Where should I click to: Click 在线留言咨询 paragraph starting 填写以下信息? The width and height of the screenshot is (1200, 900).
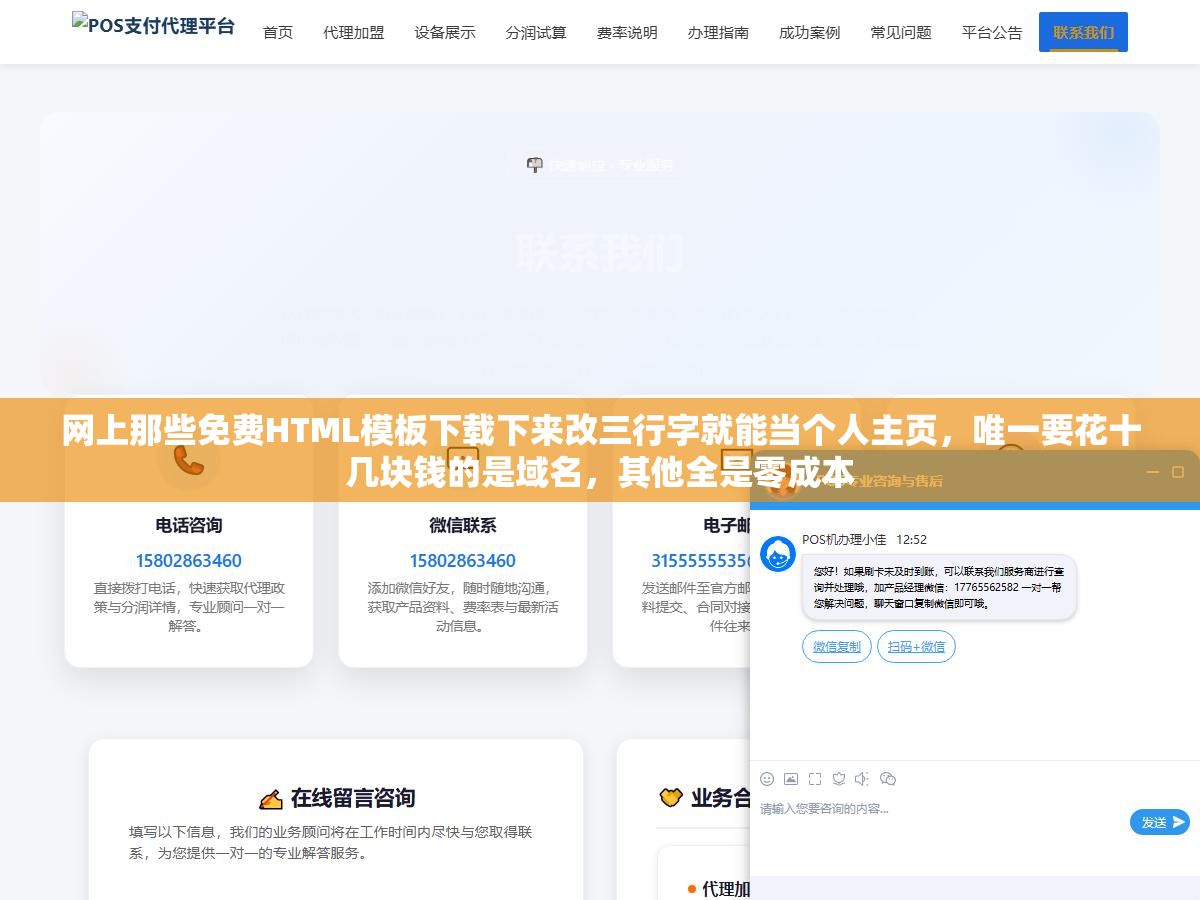click(x=330, y=842)
